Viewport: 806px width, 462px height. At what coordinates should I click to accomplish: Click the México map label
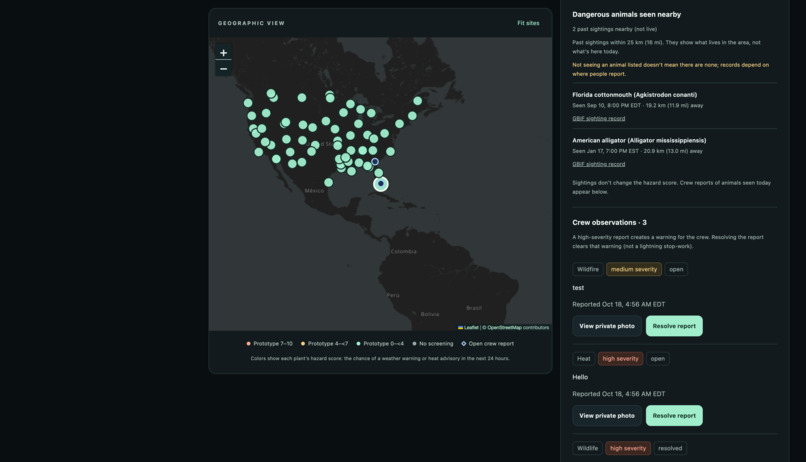click(x=314, y=191)
